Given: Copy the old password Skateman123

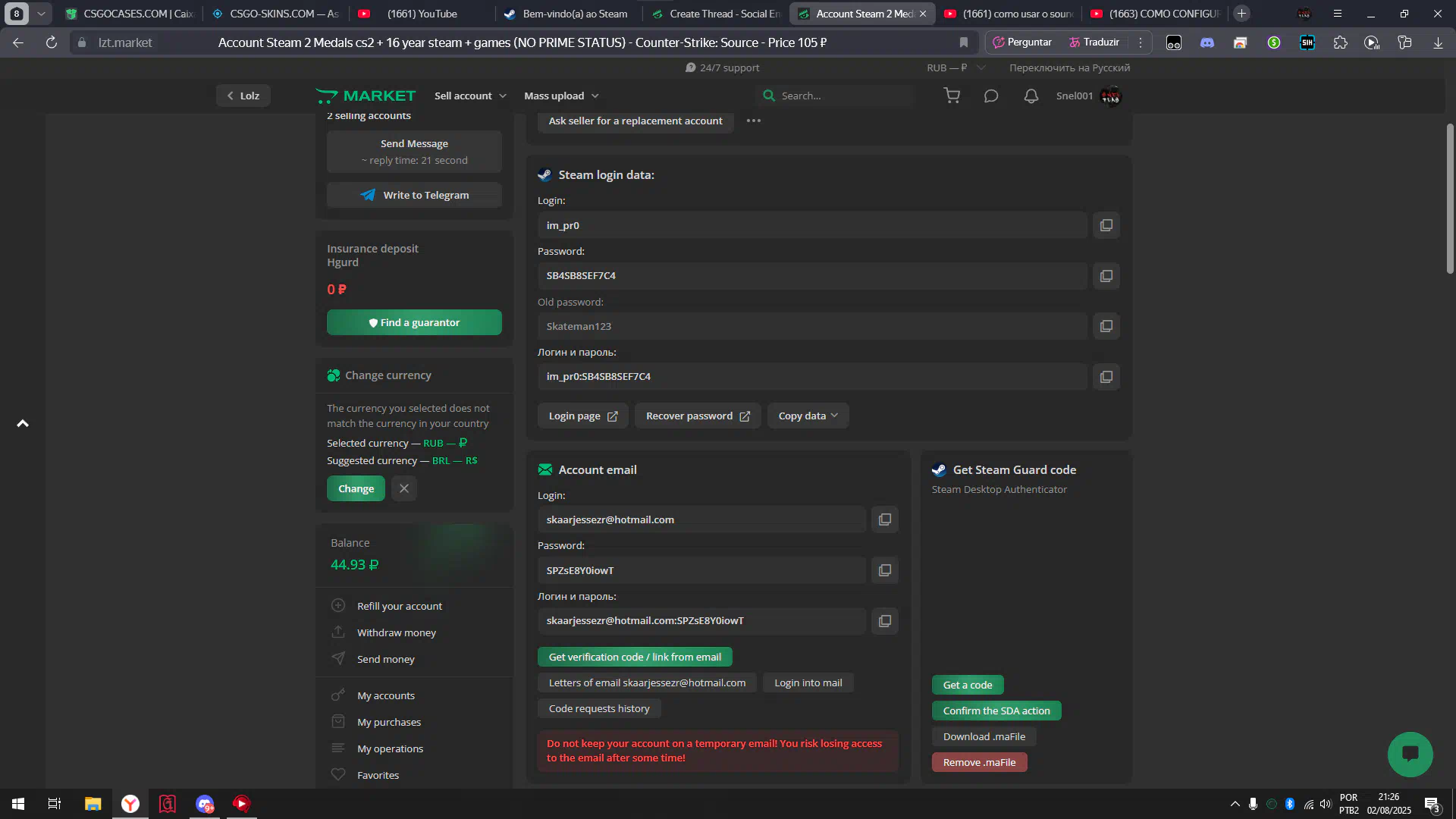Looking at the screenshot, I should (x=1106, y=326).
